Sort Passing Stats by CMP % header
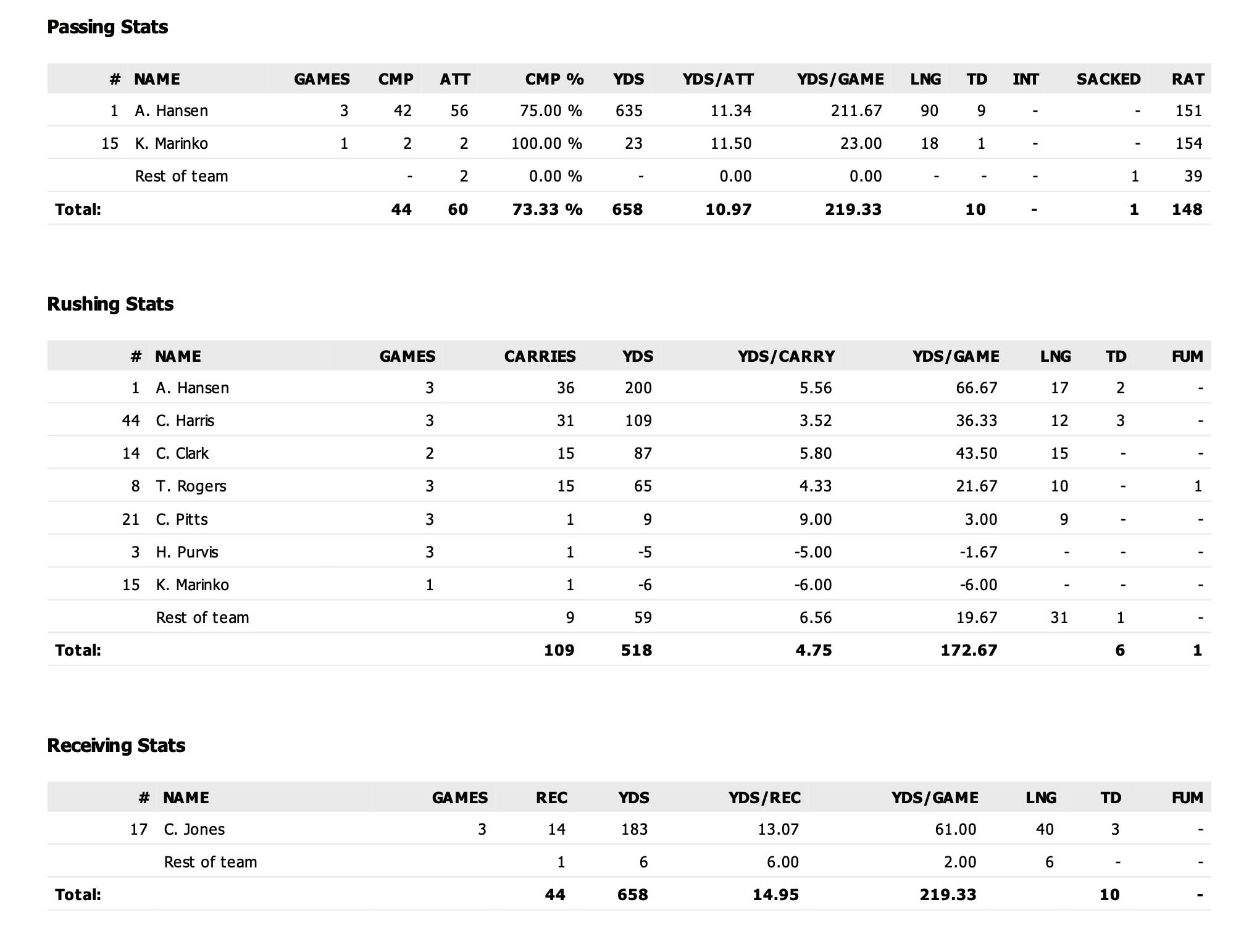This screenshot has width=1257, height=952. coord(554,79)
